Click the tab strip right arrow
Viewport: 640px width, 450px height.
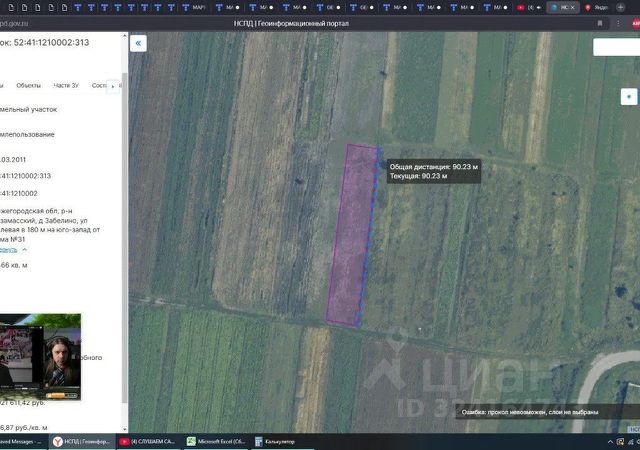tap(113, 86)
